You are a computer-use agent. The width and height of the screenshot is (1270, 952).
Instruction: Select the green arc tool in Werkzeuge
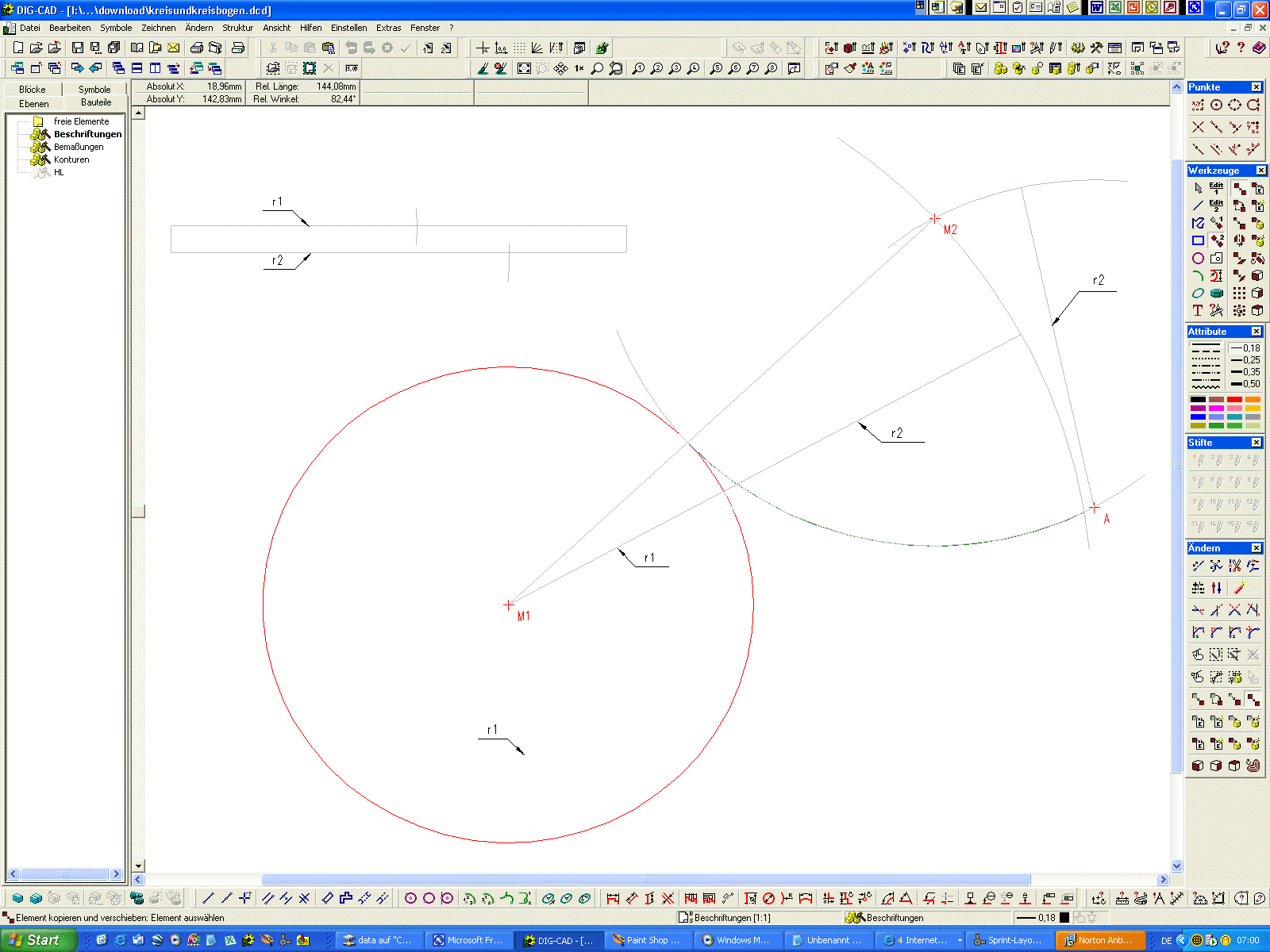[1198, 276]
